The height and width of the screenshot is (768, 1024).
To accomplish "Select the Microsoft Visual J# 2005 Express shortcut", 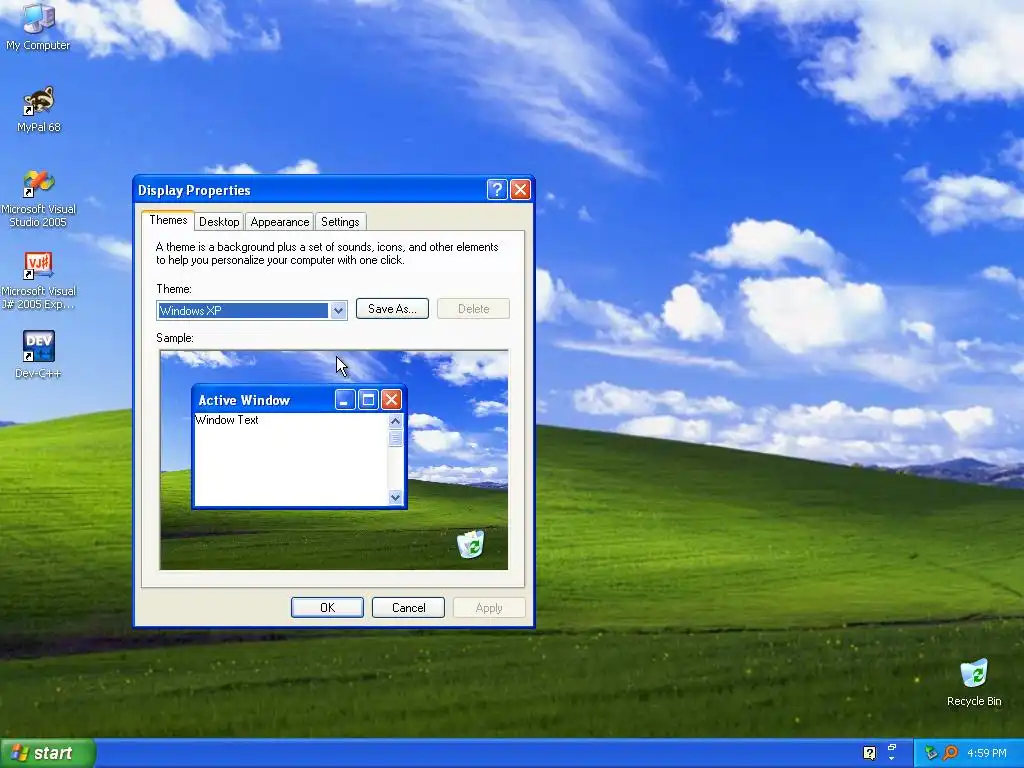I will (39, 280).
